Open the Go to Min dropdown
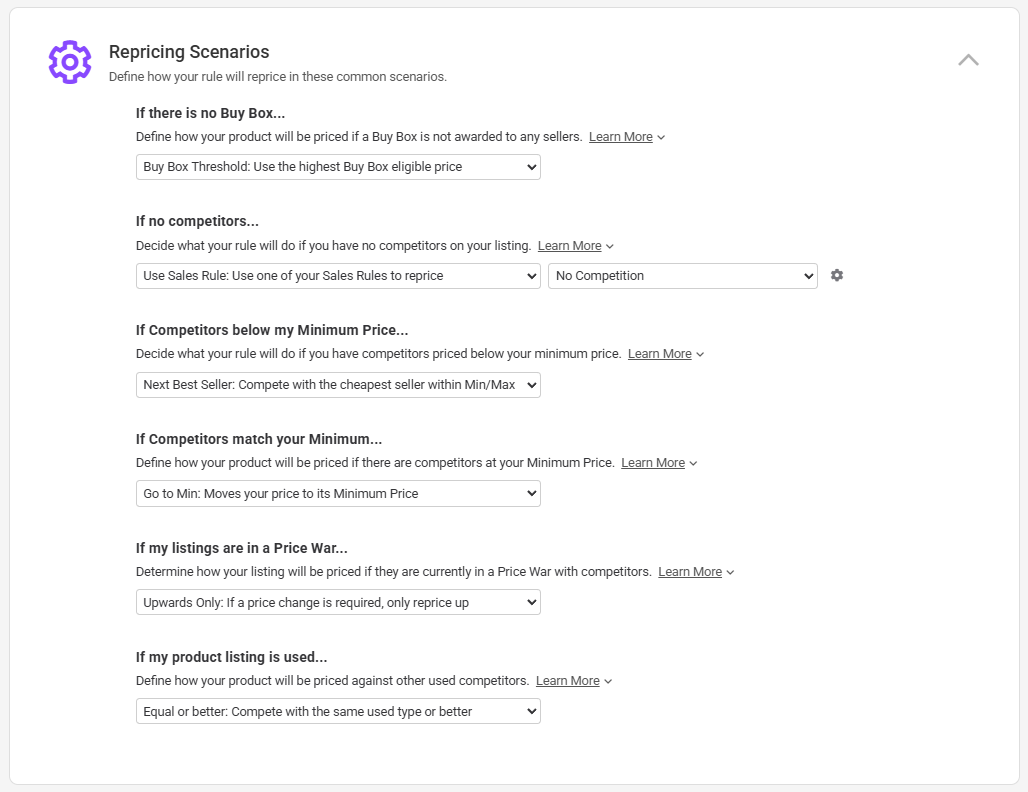 click(x=338, y=493)
